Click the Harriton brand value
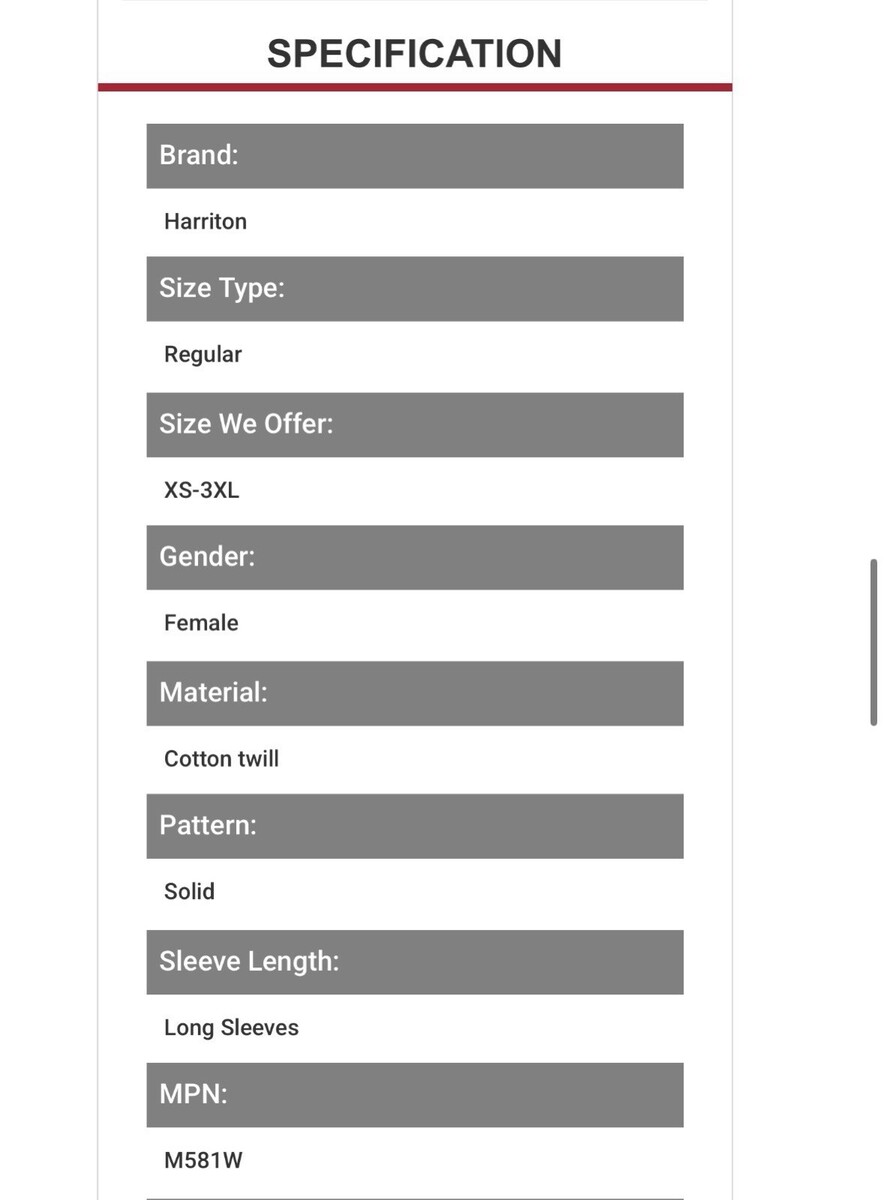Viewport: 884px width, 1200px height. tap(205, 222)
